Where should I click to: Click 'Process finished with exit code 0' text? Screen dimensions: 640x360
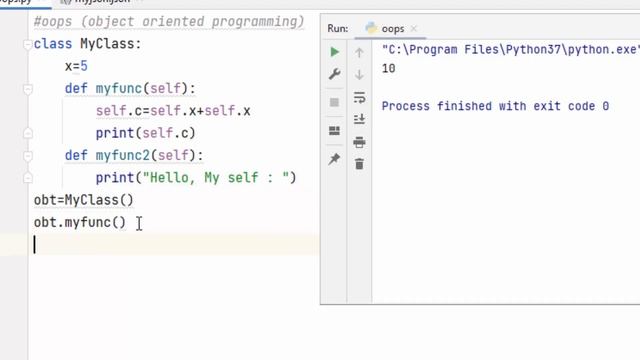495,106
